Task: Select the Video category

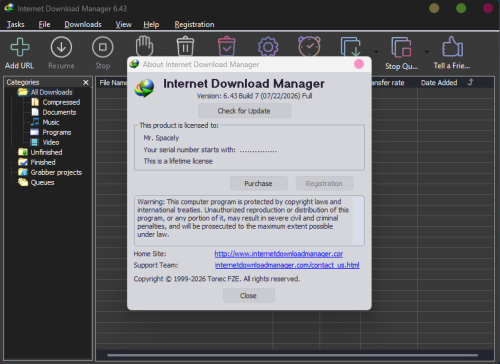Action: 51,142
